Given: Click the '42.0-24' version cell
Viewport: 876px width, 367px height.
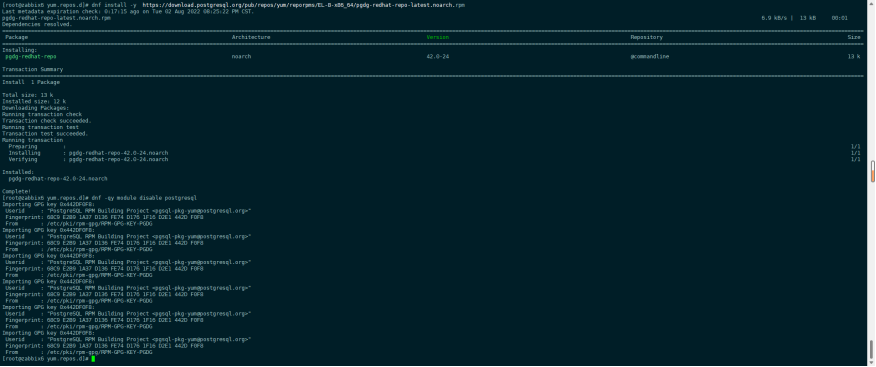Looking at the screenshot, I should (438, 56).
